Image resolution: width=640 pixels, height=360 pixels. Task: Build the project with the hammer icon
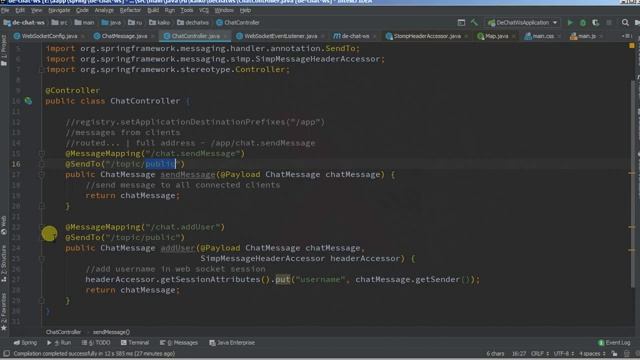coord(474,22)
